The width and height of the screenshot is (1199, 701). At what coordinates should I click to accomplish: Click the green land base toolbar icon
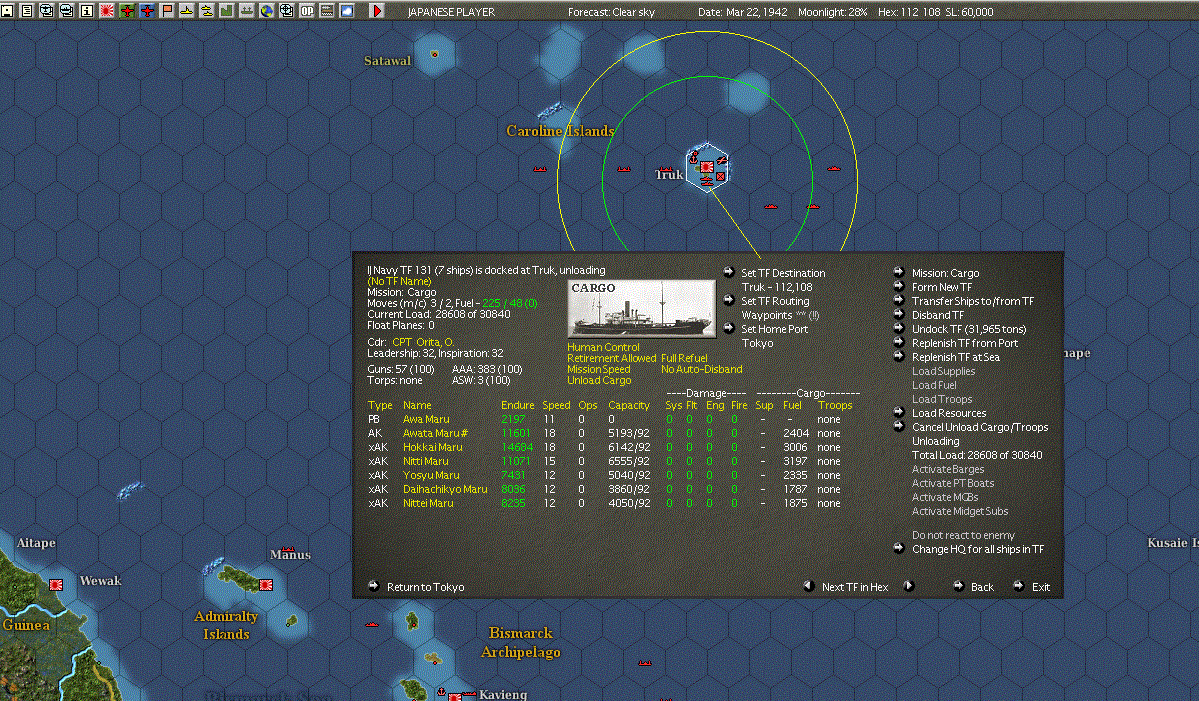226,11
